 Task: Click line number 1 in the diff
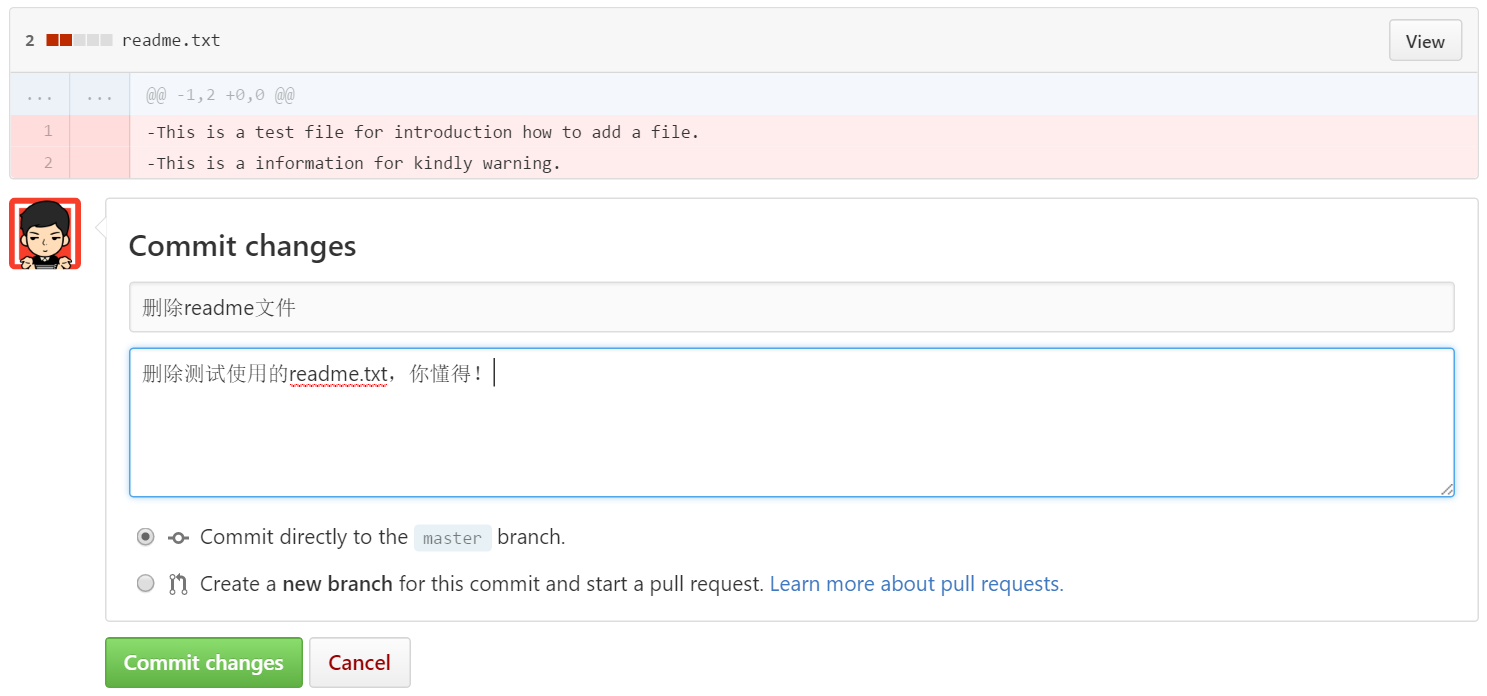coord(48,131)
